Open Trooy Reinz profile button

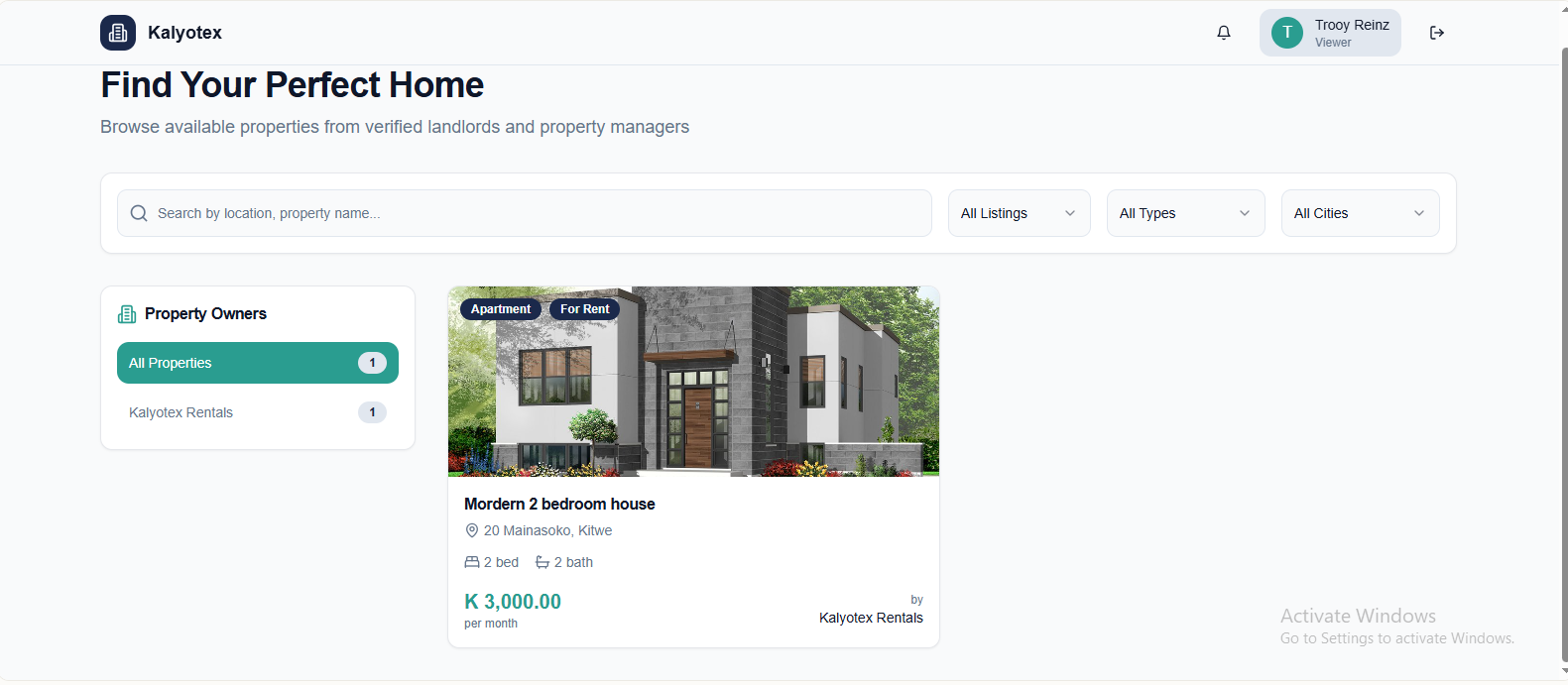[1330, 33]
